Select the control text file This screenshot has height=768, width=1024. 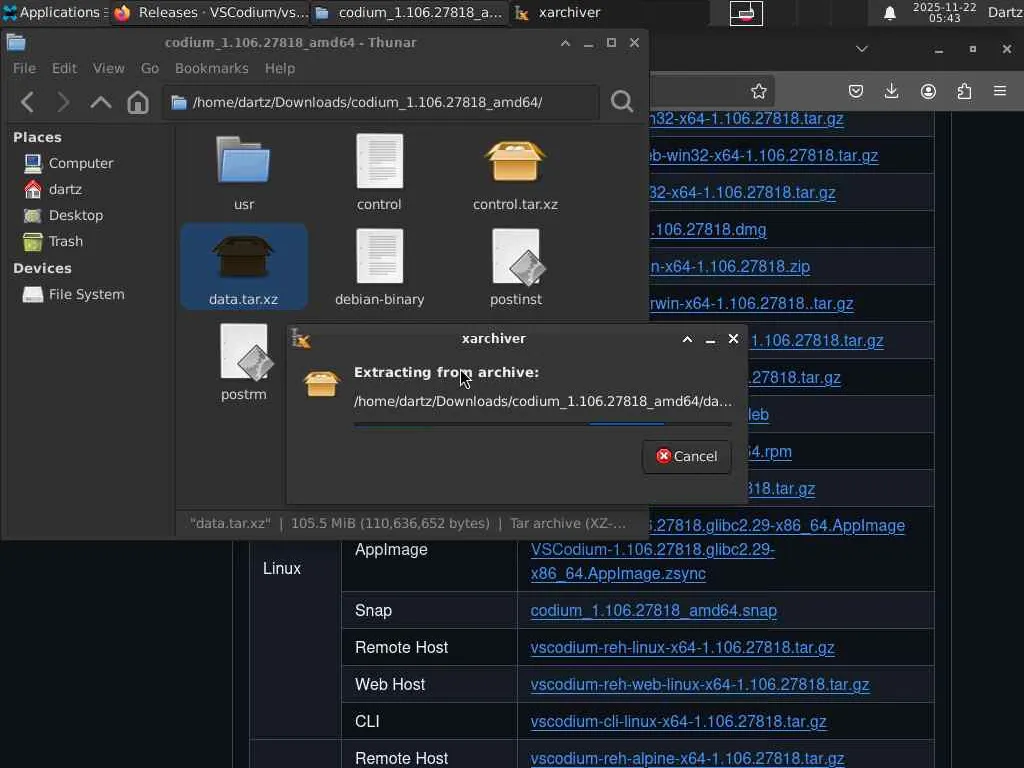point(379,172)
